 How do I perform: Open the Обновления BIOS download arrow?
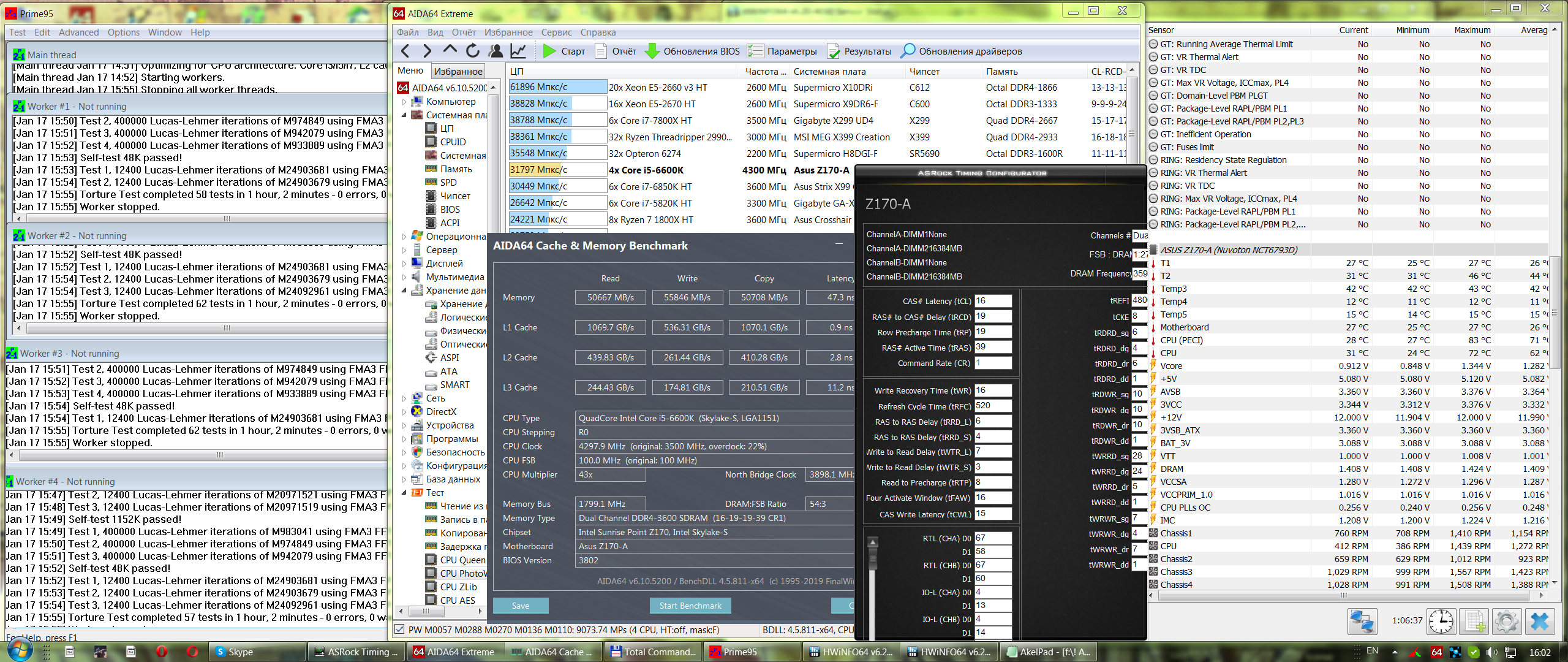(x=653, y=51)
